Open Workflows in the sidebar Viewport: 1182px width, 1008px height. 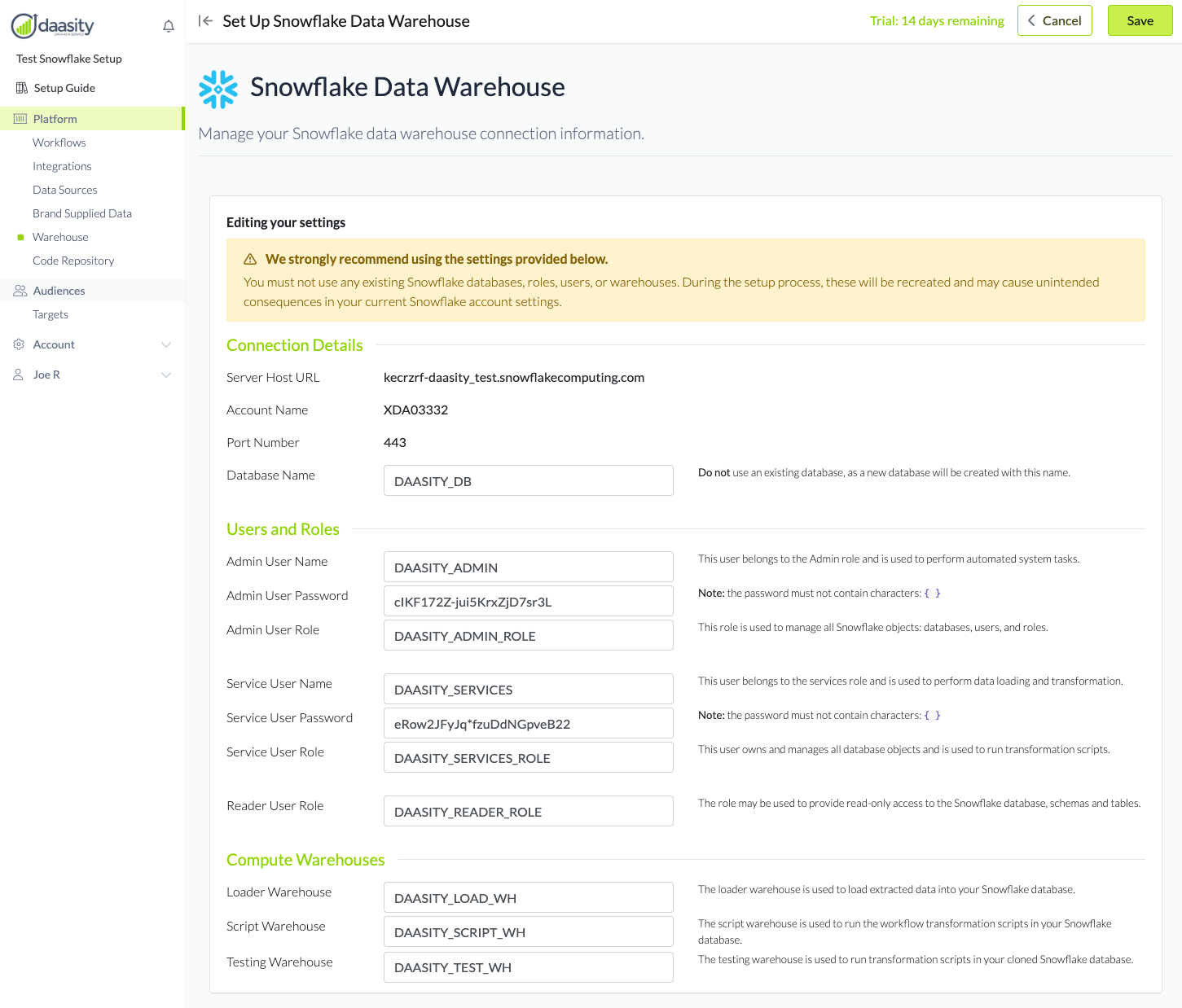click(59, 142)
